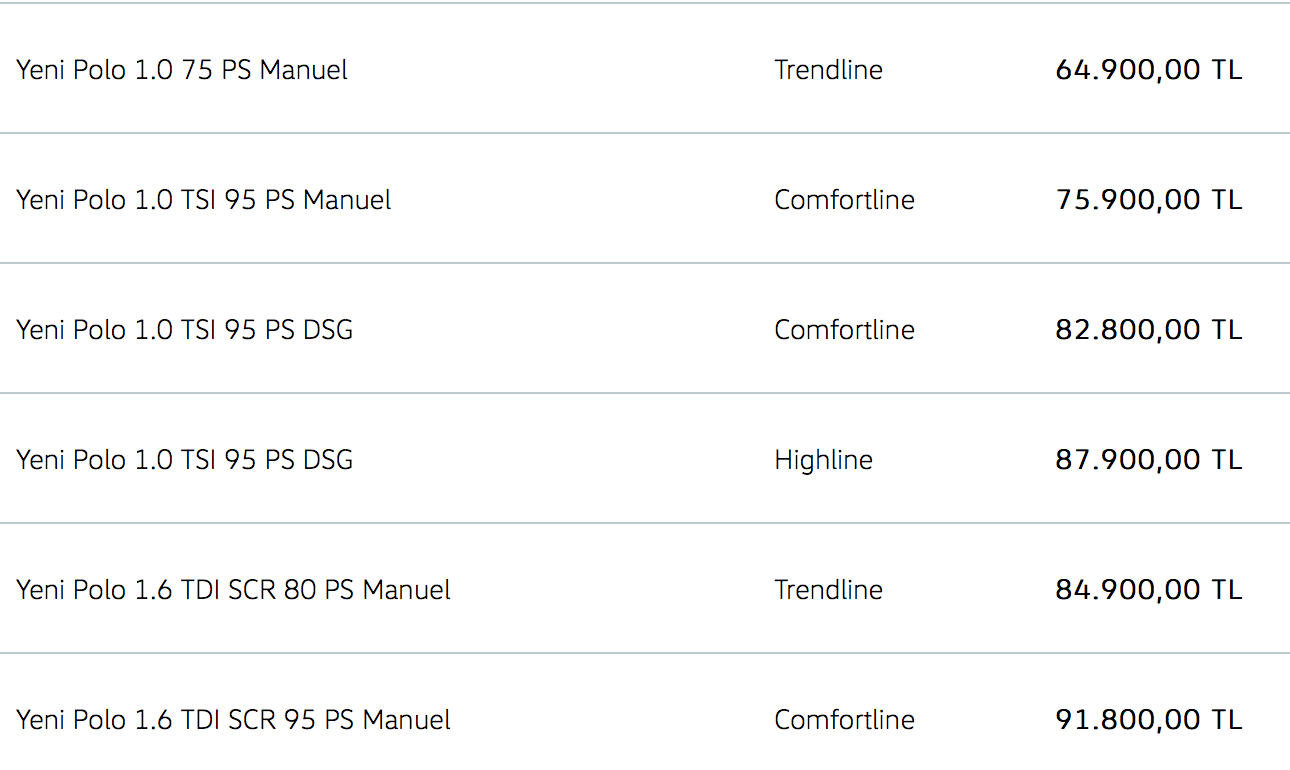1290x770 pixels.
Task: Select the 1.0 TSI DSG model in Highline row
Action: tap(184, 460)
